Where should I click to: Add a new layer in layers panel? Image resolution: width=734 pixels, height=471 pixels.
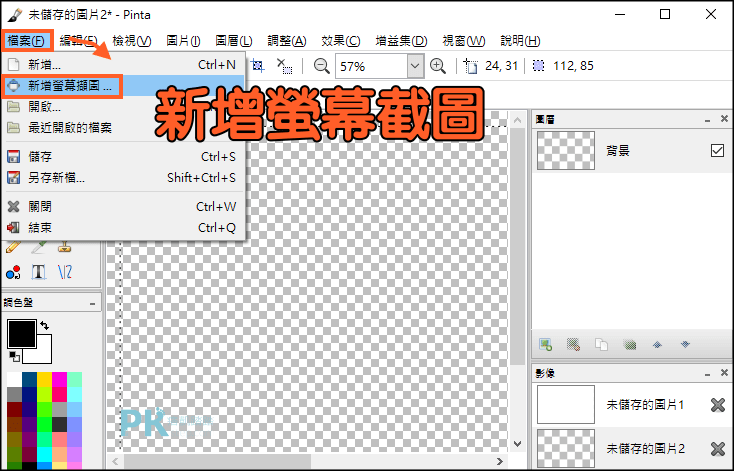[x=545, y=345]
